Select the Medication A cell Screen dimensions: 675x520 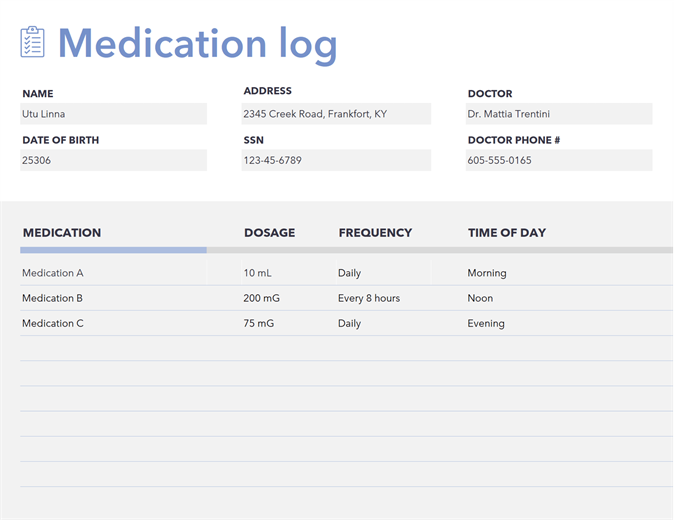53,273
